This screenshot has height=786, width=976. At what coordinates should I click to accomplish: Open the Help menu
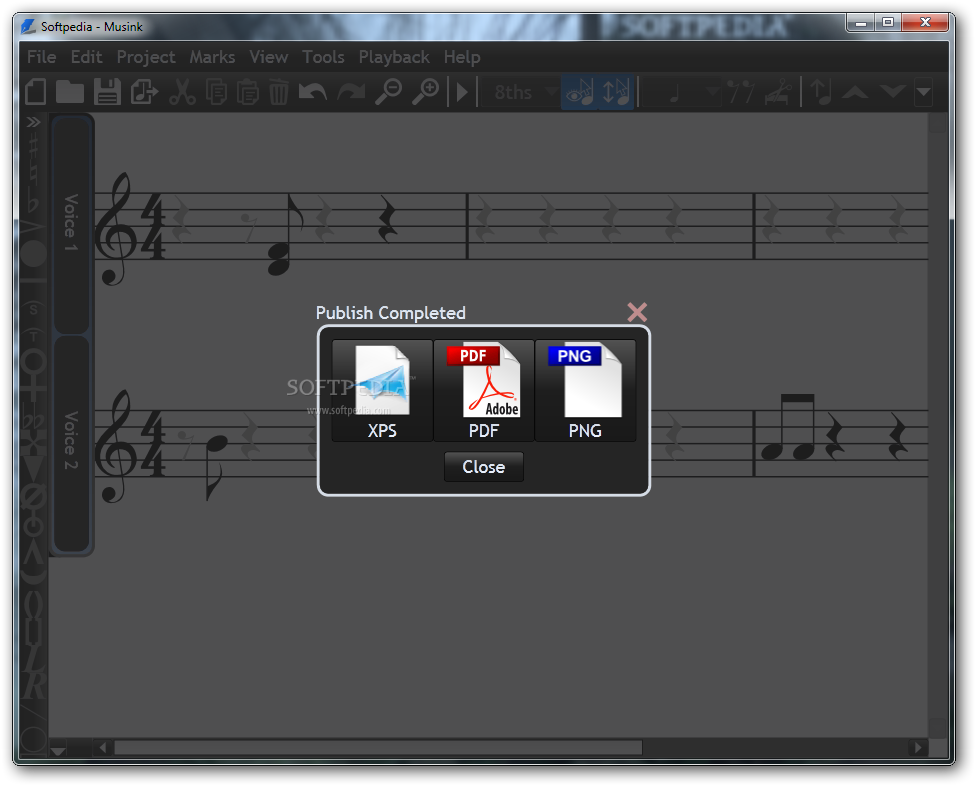tap(462, 57)
